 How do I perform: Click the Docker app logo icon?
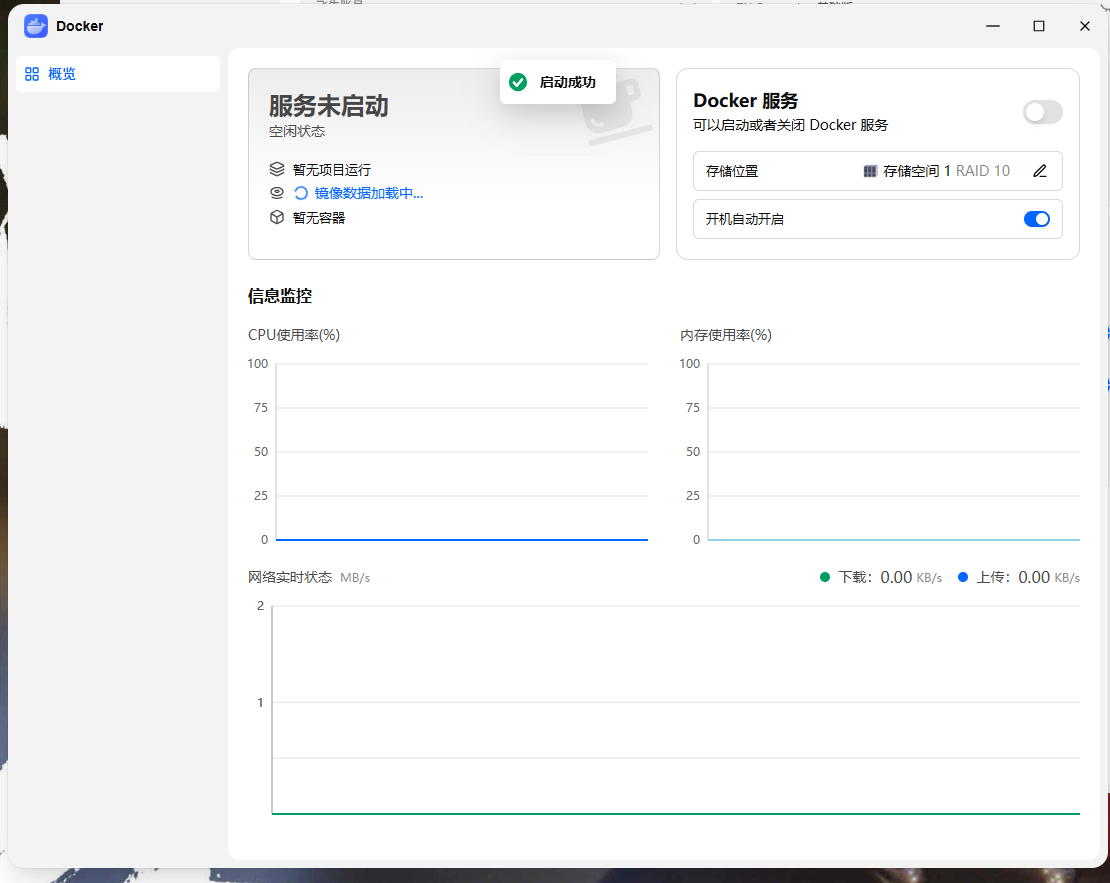(35, 26)
